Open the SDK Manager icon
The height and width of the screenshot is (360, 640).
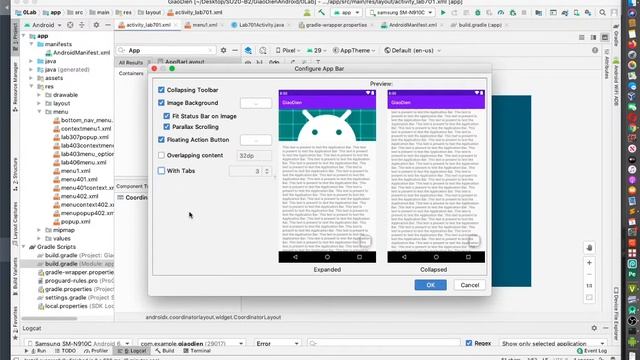pos(588,13)
